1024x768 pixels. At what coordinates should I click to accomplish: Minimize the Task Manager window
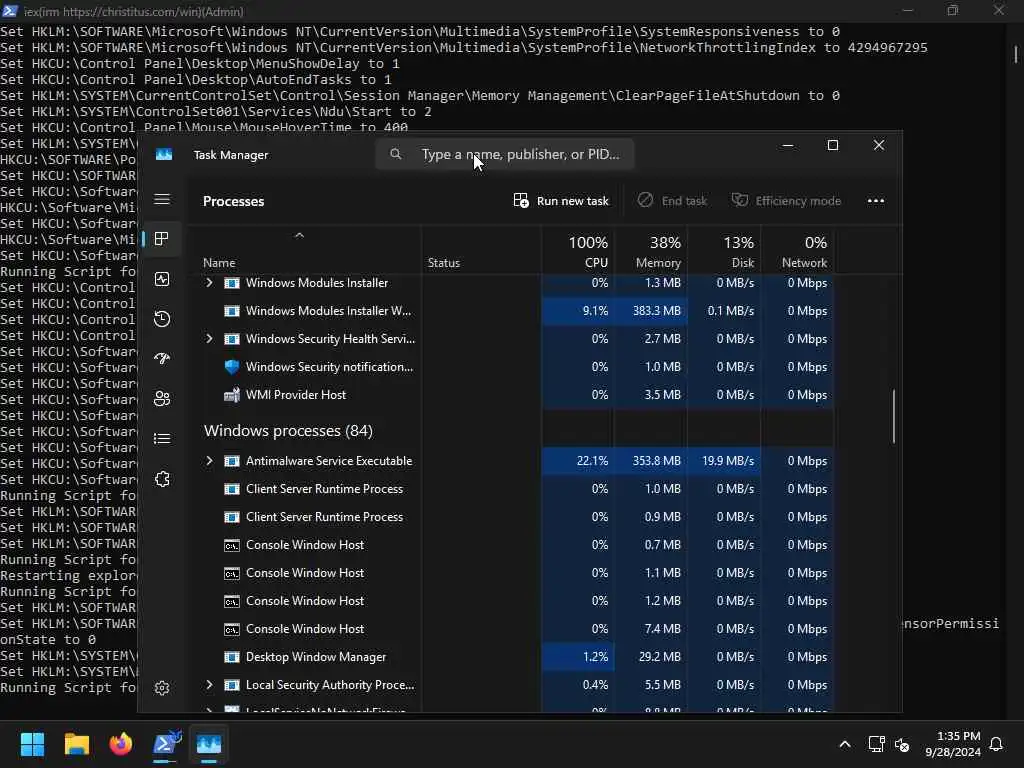click(x=788, y=145)
